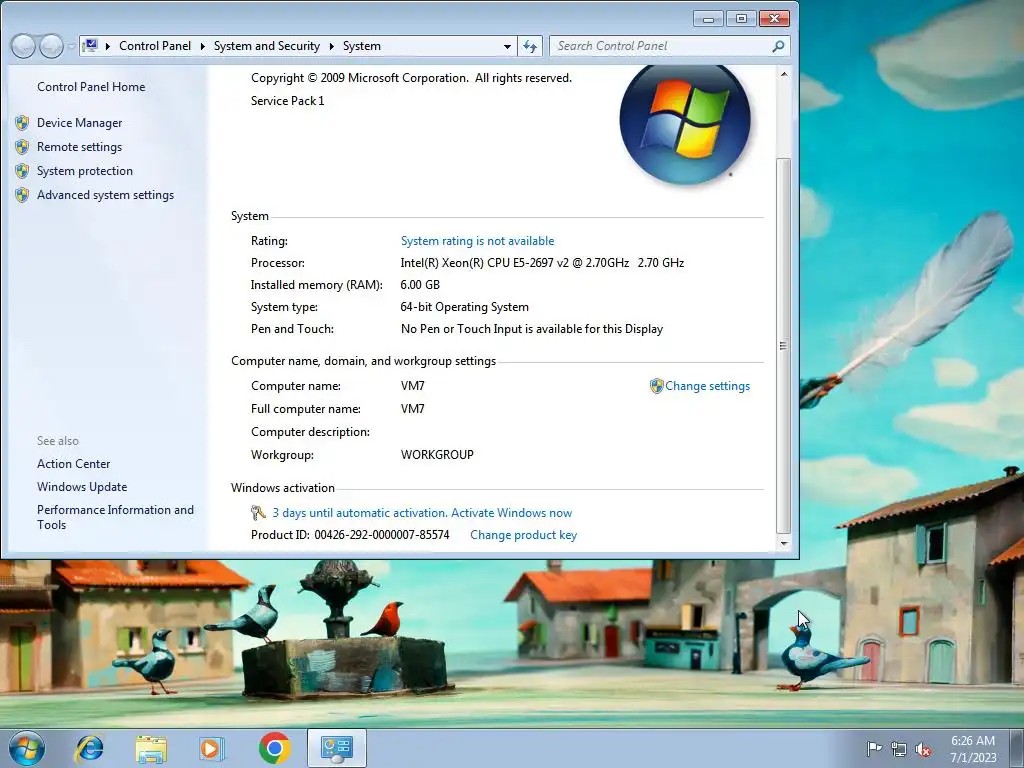Open the recent pages dropdown arrow
This screenshot has height=768, width=1024.
click(71, 46)
